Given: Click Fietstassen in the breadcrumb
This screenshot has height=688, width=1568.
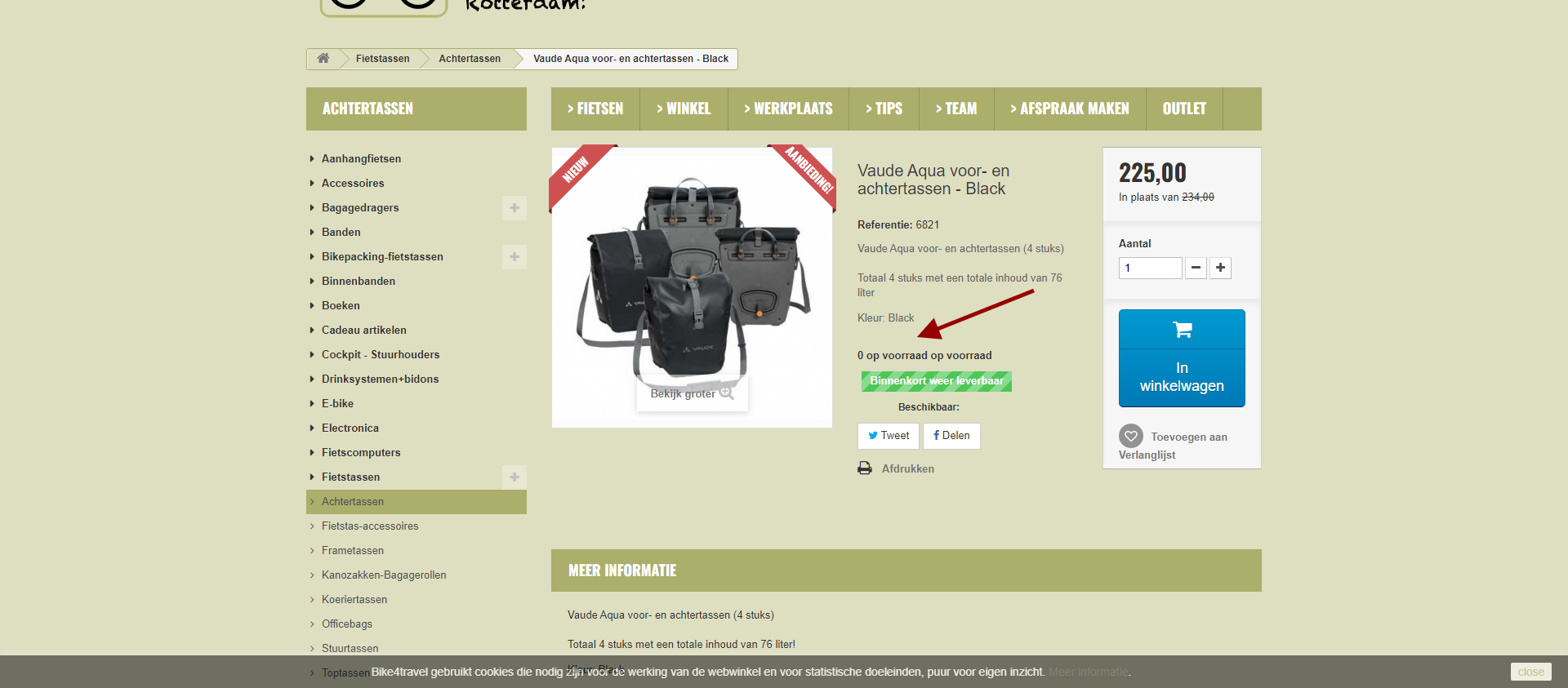Looking at the screenshot, I should (382, 59).
